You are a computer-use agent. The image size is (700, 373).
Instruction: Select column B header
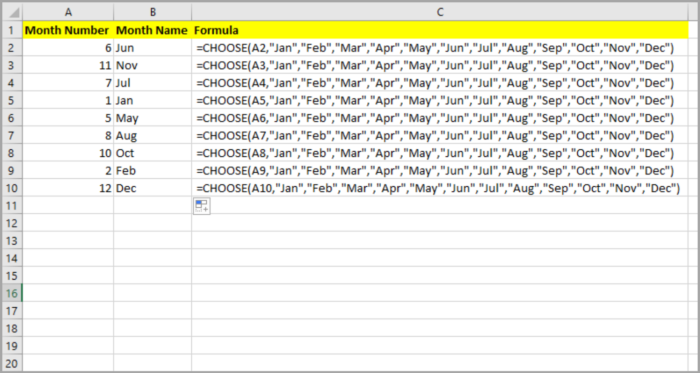(x=153, y=12)
